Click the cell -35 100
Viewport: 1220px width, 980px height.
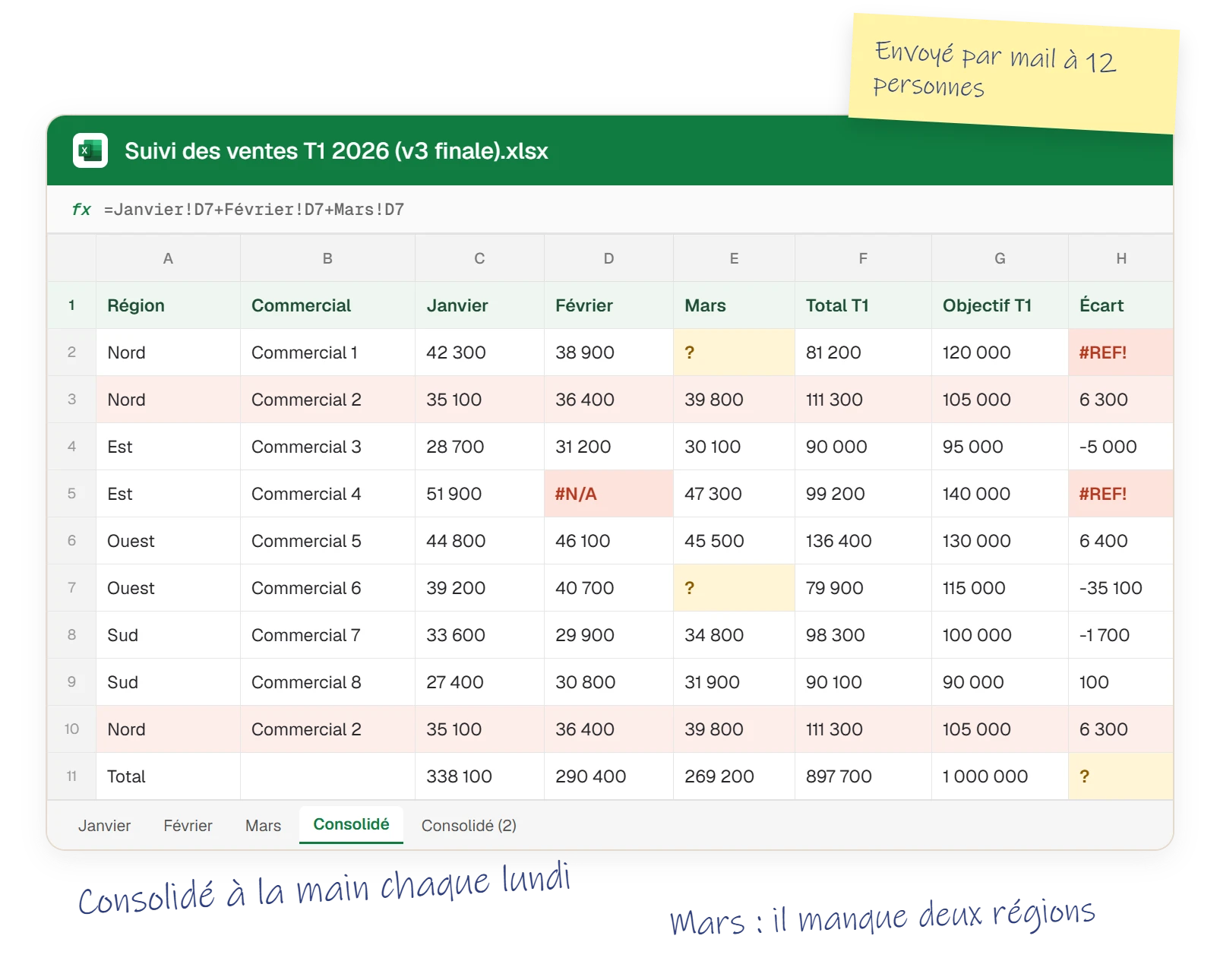pos(1120,588)
